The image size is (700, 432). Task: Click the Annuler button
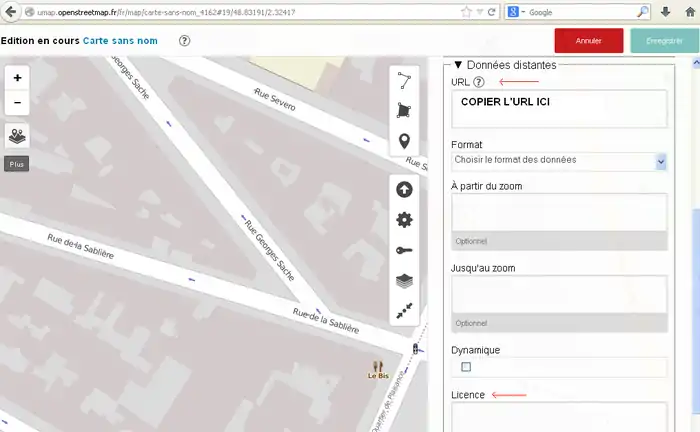pyautogui.click(x=589, y=41)
